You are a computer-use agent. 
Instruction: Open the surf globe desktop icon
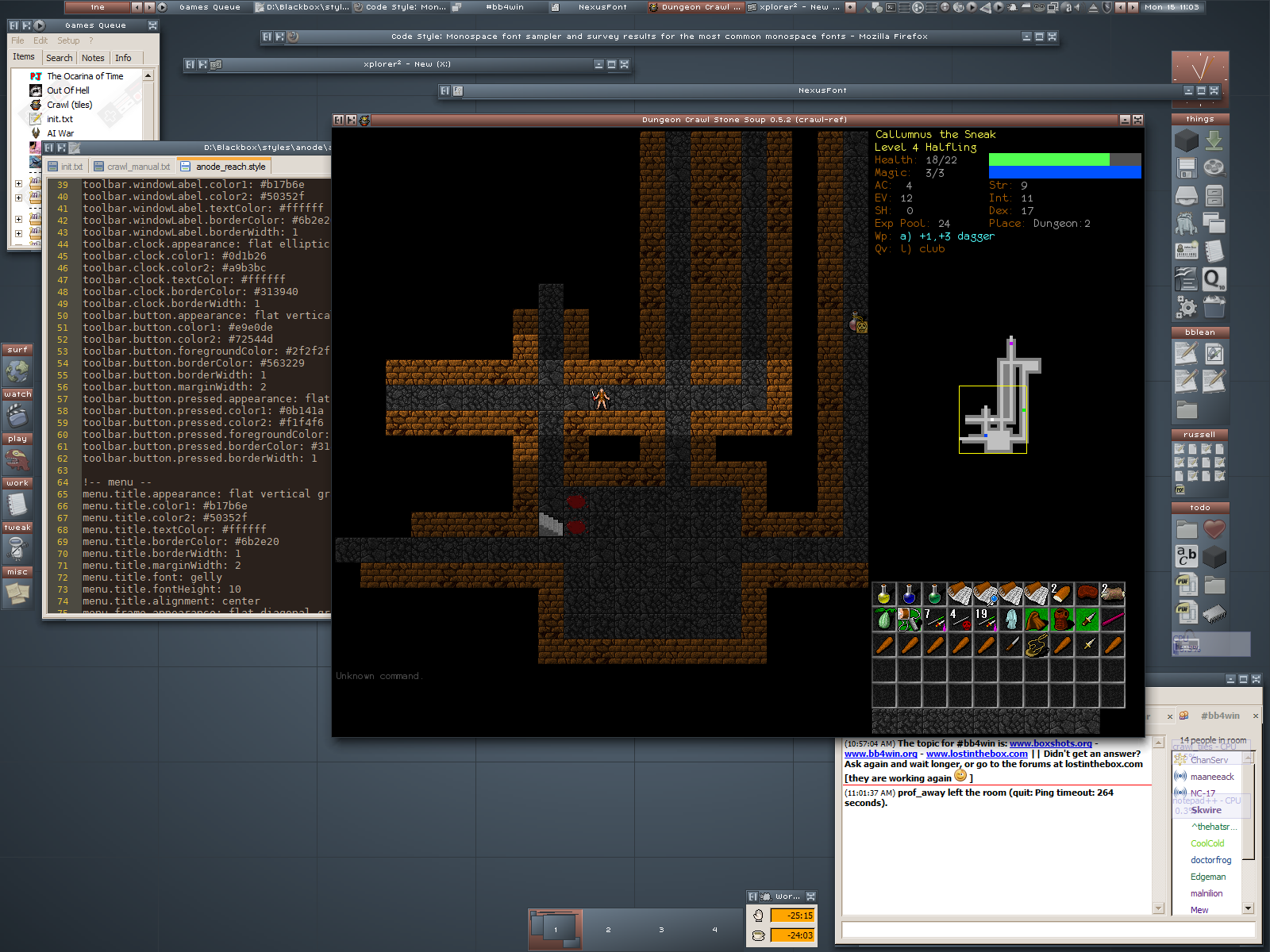[x=17, y=370]
